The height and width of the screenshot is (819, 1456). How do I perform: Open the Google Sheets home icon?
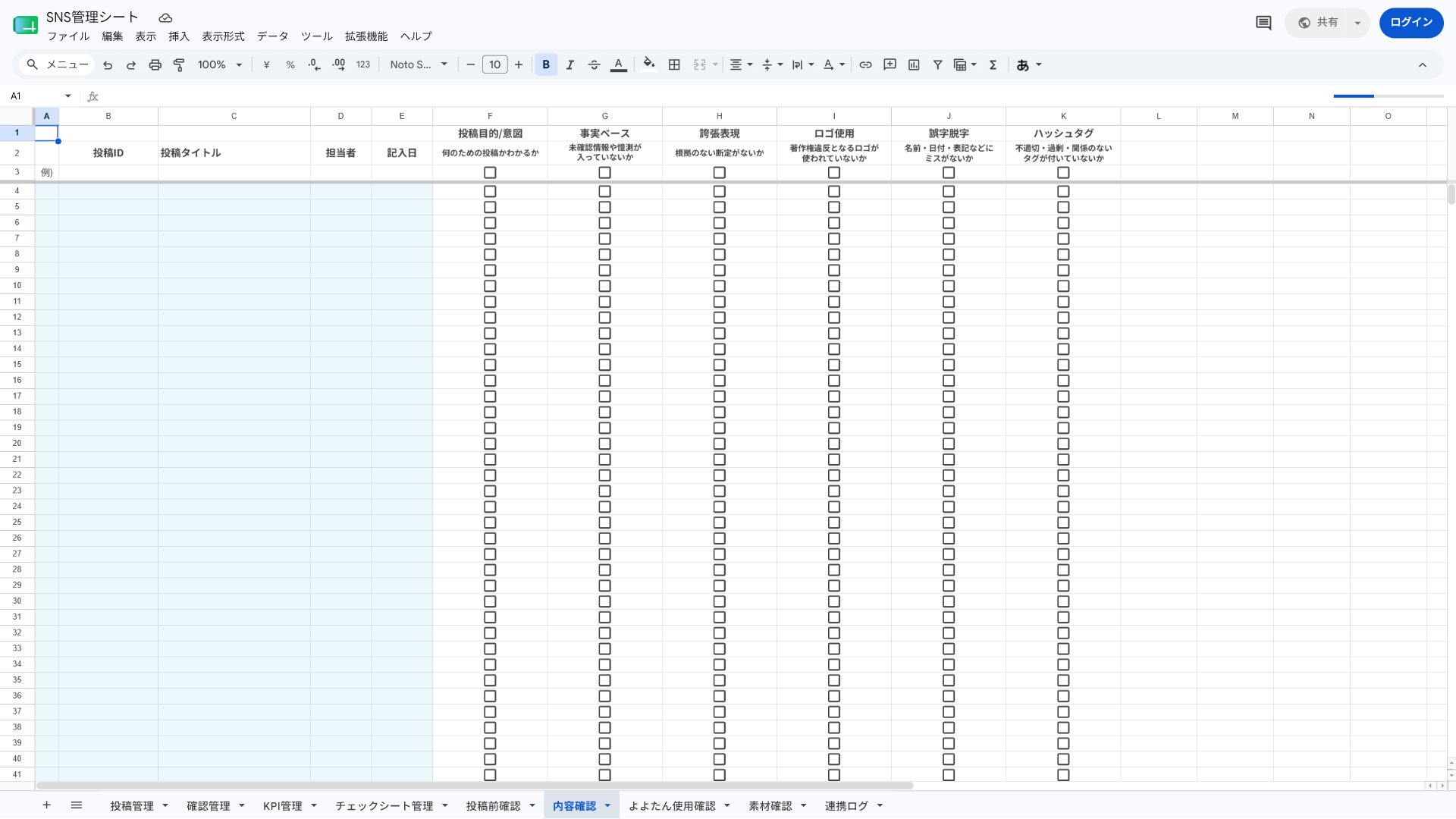pos(26,25)
